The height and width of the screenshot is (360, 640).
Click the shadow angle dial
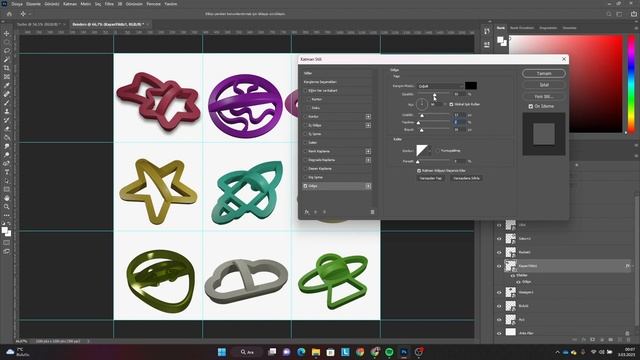(x=422, y=104)
